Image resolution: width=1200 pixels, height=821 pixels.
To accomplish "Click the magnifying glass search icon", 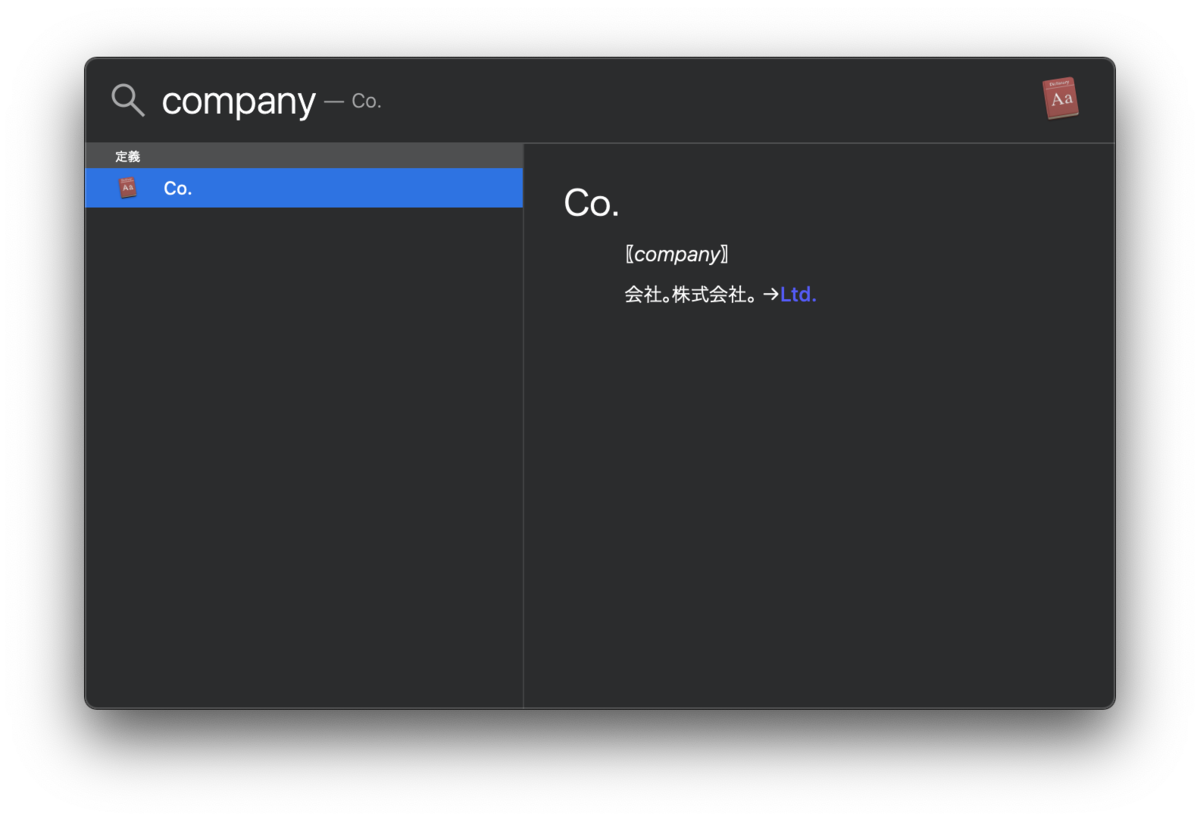I will coord(128,100).
